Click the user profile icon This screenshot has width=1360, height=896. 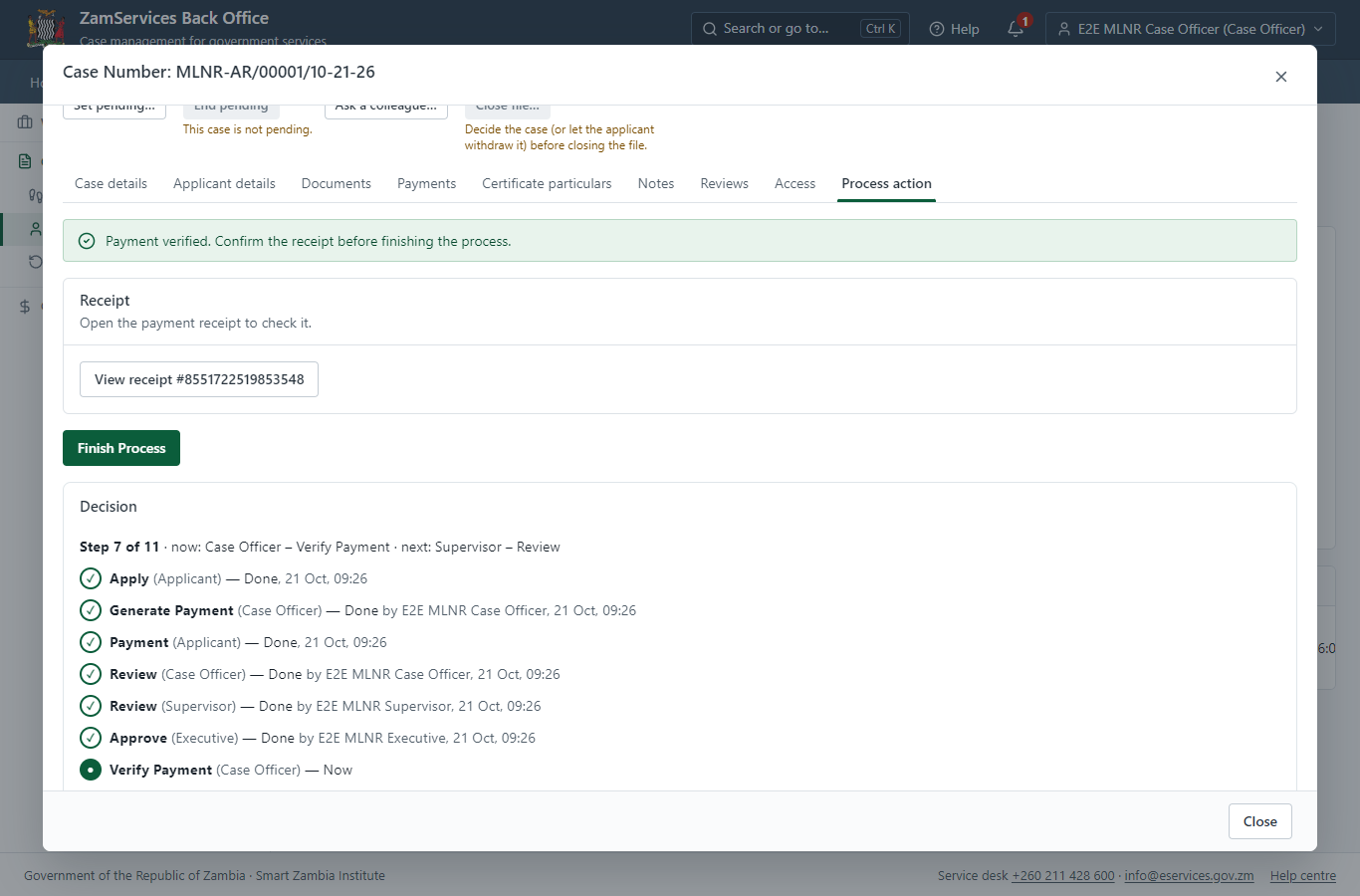pyautogui.click(x=1064, y=29)
